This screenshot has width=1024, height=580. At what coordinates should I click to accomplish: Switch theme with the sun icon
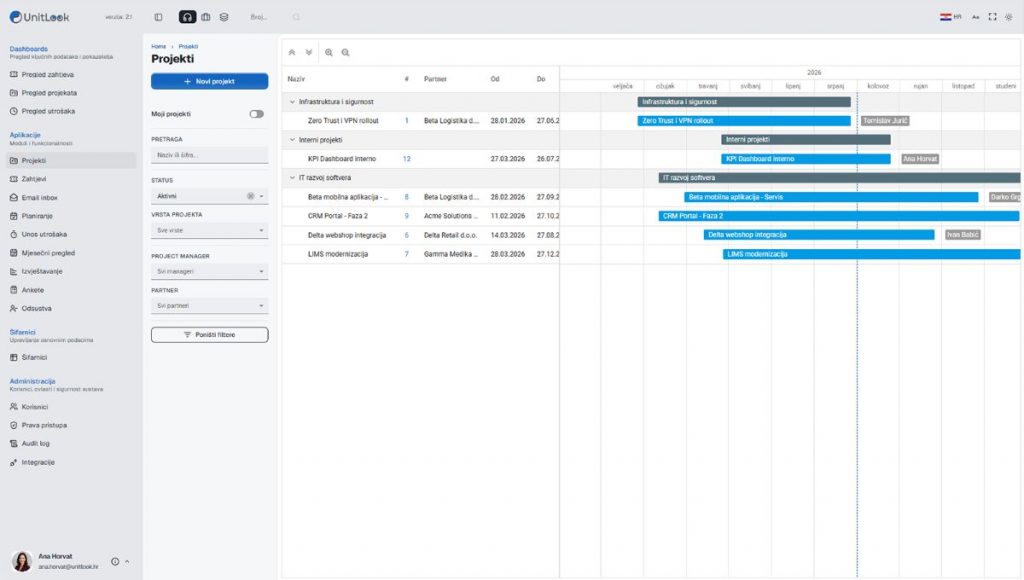pos(1008,17)
